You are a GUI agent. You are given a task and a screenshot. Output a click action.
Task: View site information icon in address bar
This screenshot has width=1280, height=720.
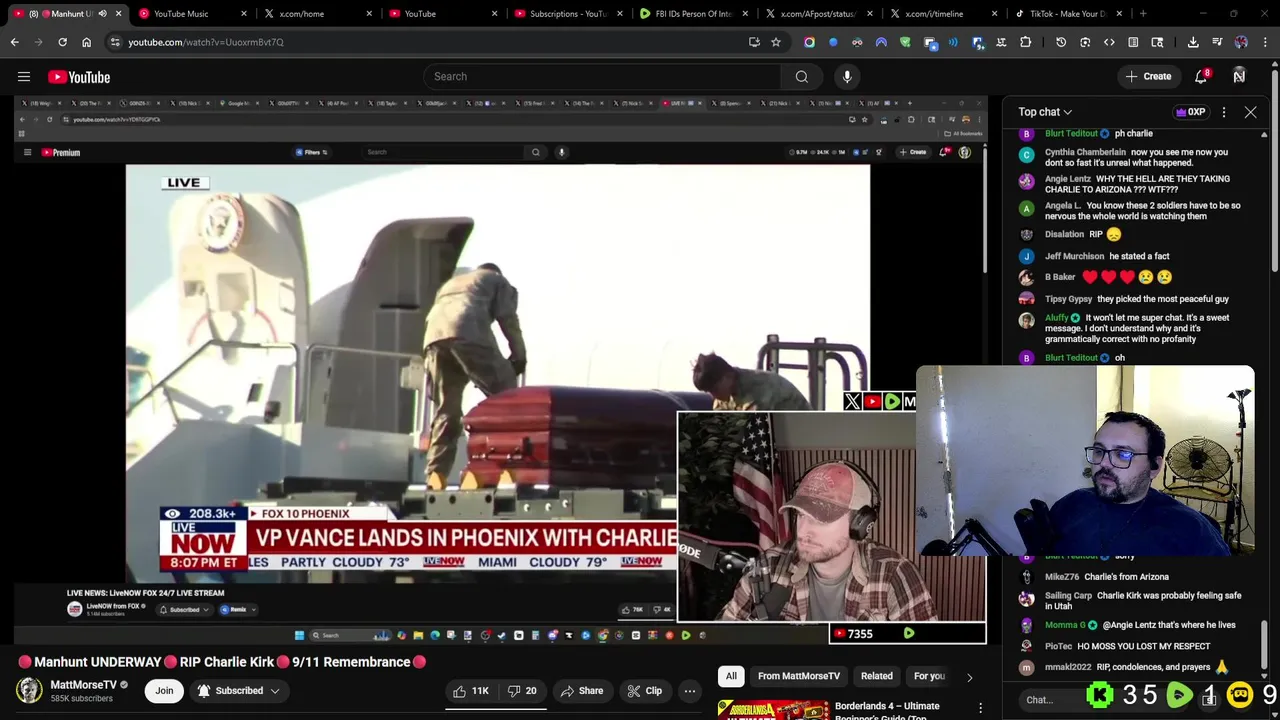point(115,42)
